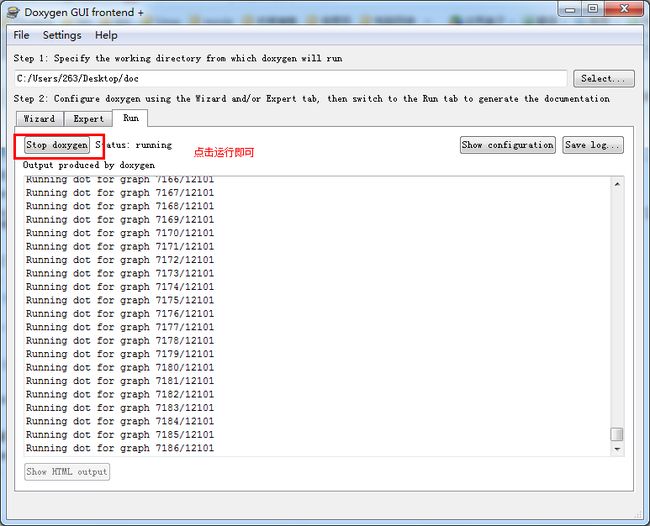This screenshot has width=650, height=526.
Task: Click log line 'graph 7172/12101'
Action: coord(120,260)
